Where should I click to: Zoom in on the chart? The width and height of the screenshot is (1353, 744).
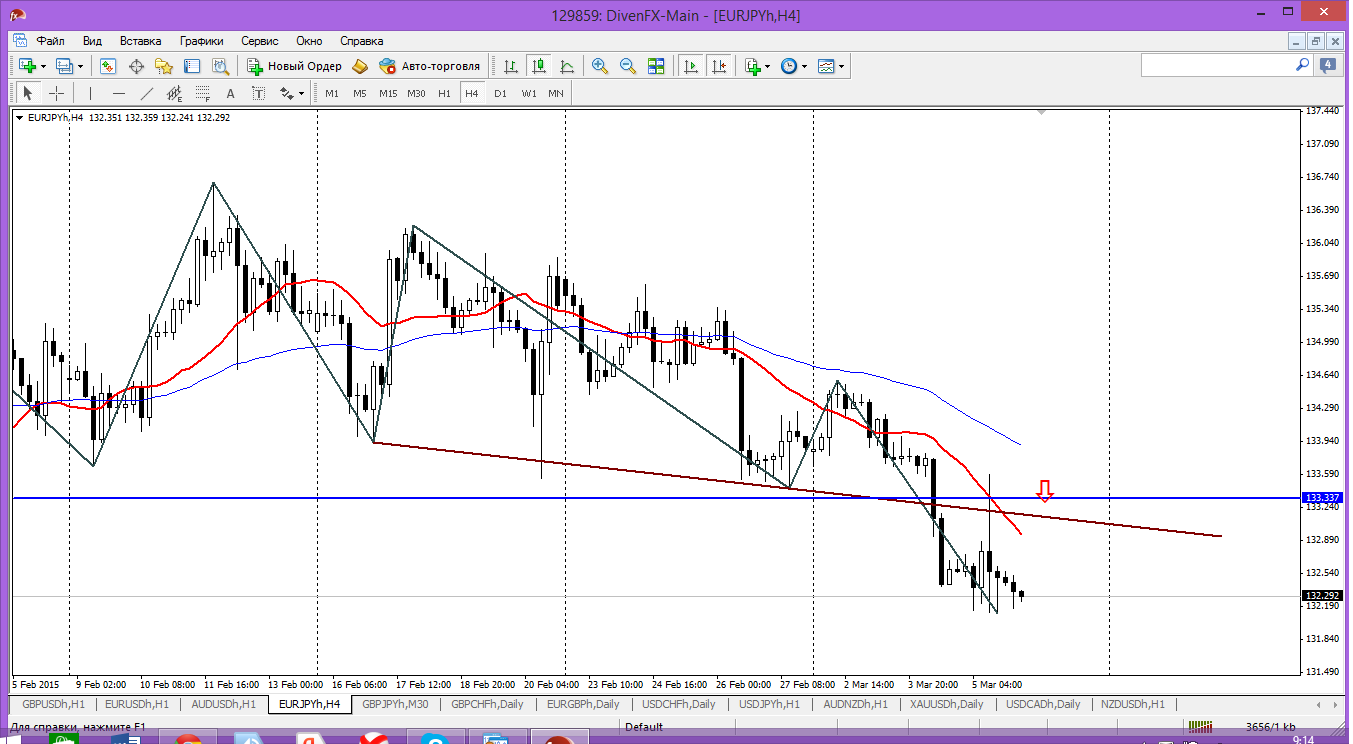click(x=600, y=66)
